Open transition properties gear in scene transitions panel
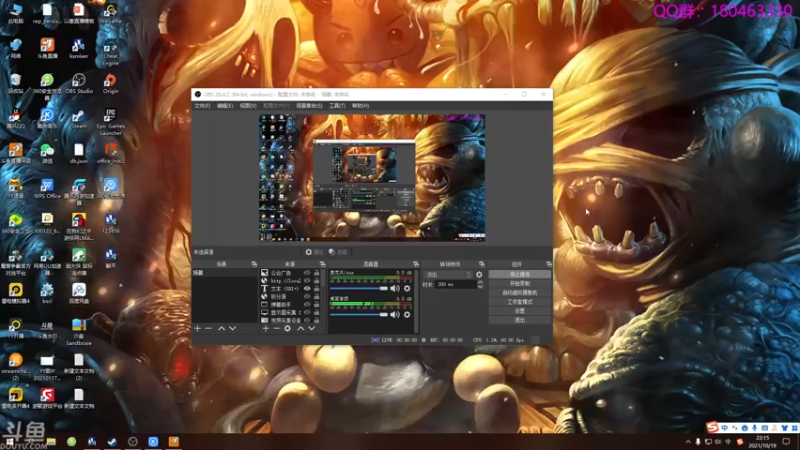This screenshot has width=800, height=450. pos(479,274)
